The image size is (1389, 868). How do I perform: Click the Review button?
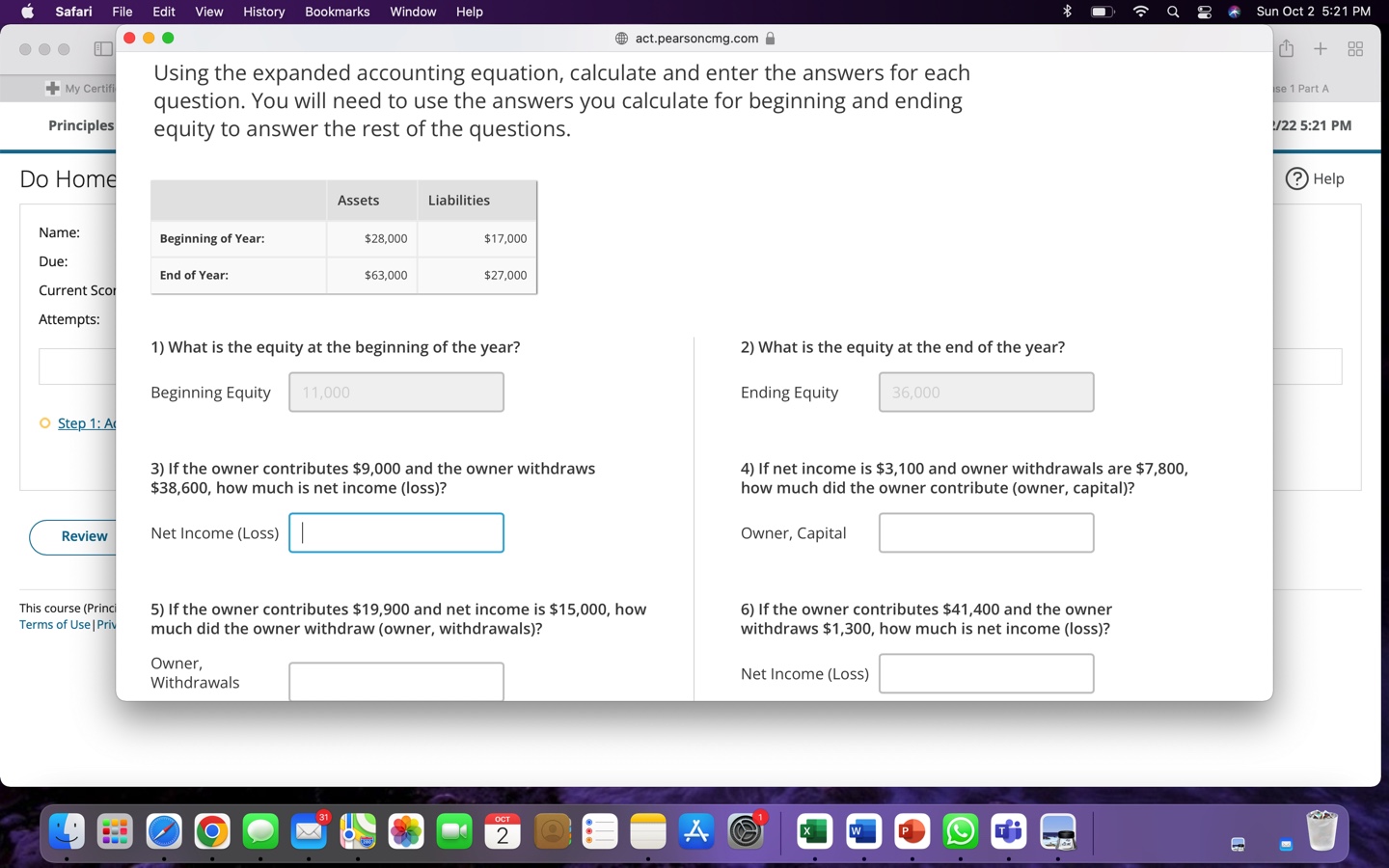[x=84, y=536]
